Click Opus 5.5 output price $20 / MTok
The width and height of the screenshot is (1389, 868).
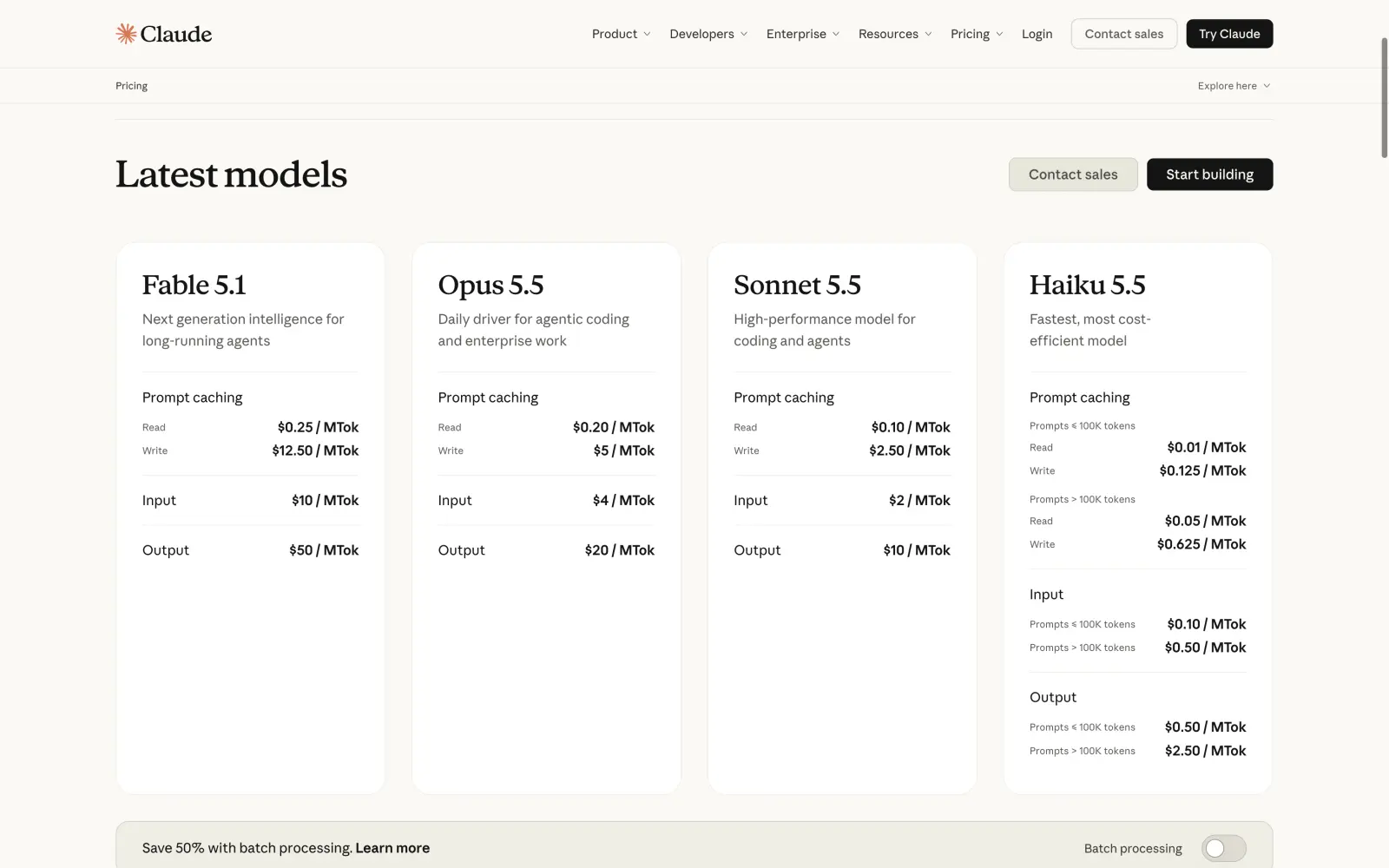[620, 550]
